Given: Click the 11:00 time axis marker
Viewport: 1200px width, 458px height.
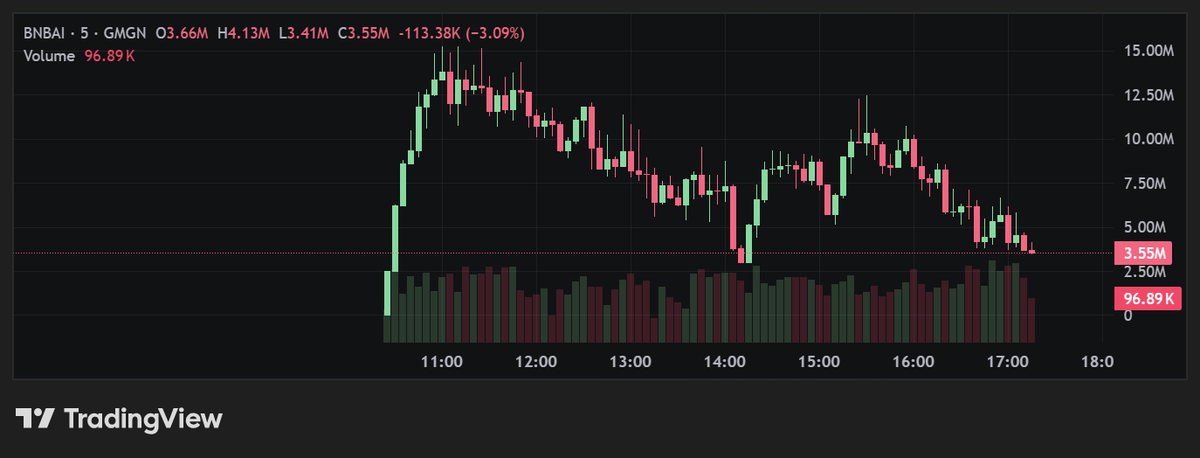Looking at the screenshot, I should point(440,361).
